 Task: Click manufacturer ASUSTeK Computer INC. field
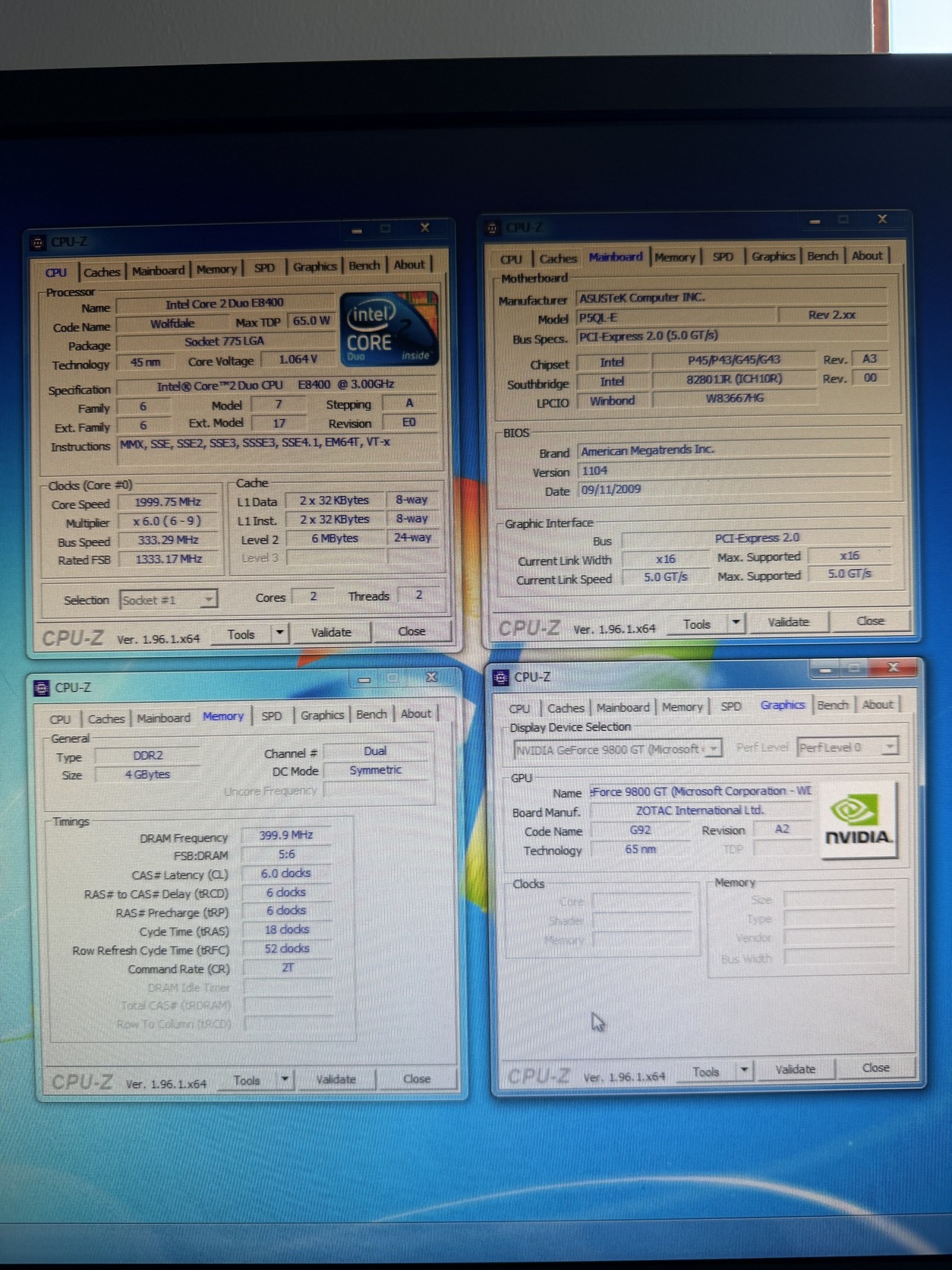pyautogui.click(x=733, y=298)
